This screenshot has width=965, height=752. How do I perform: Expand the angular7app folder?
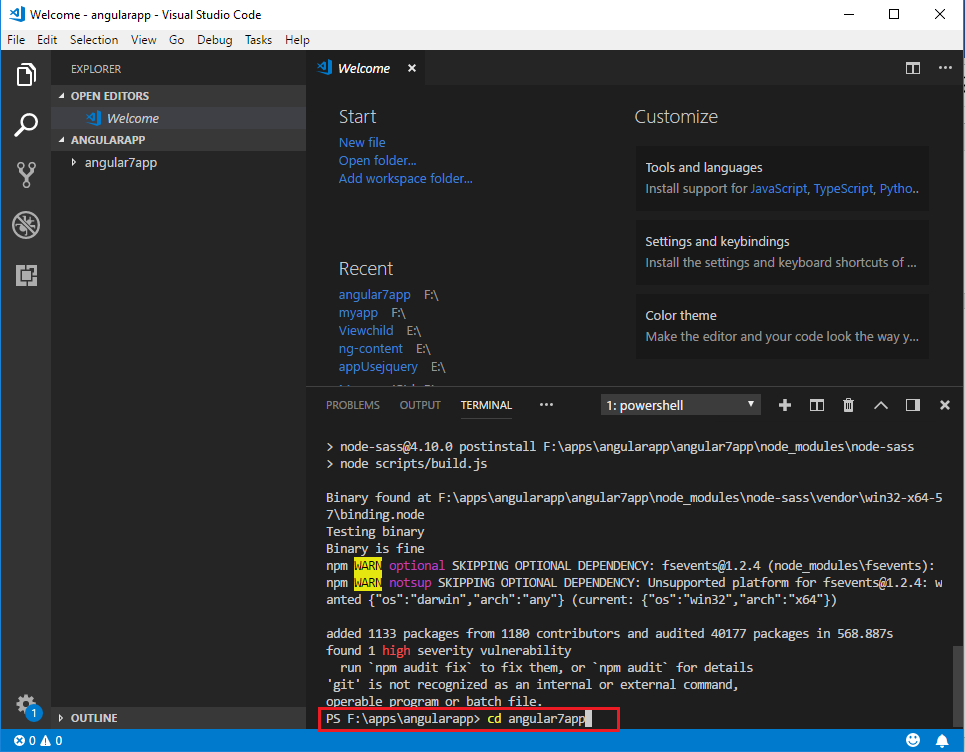pyautogui.click(x=121, y=162)
